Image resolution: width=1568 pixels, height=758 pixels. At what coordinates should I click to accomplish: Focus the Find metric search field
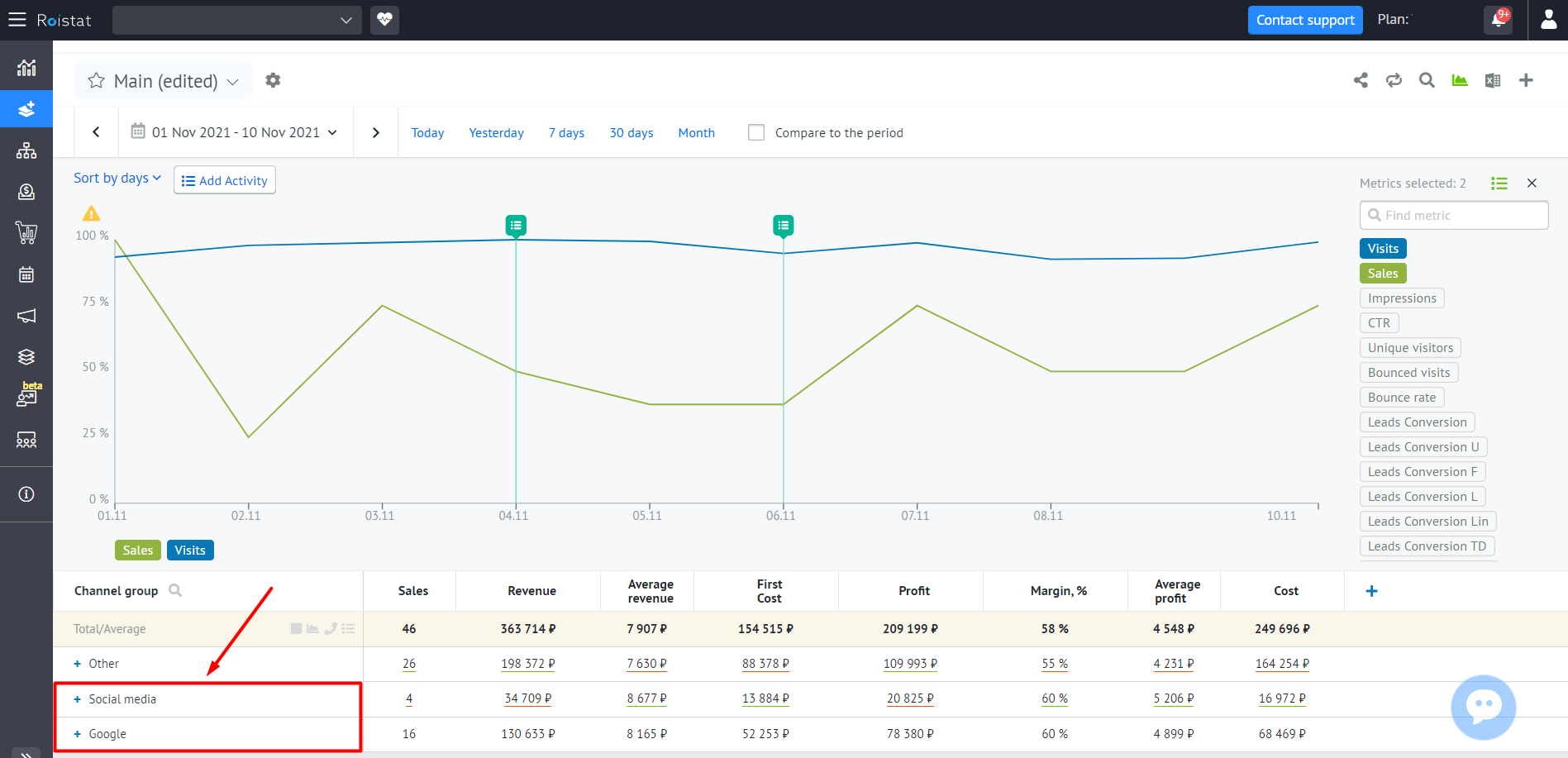tap(1454, 216)
